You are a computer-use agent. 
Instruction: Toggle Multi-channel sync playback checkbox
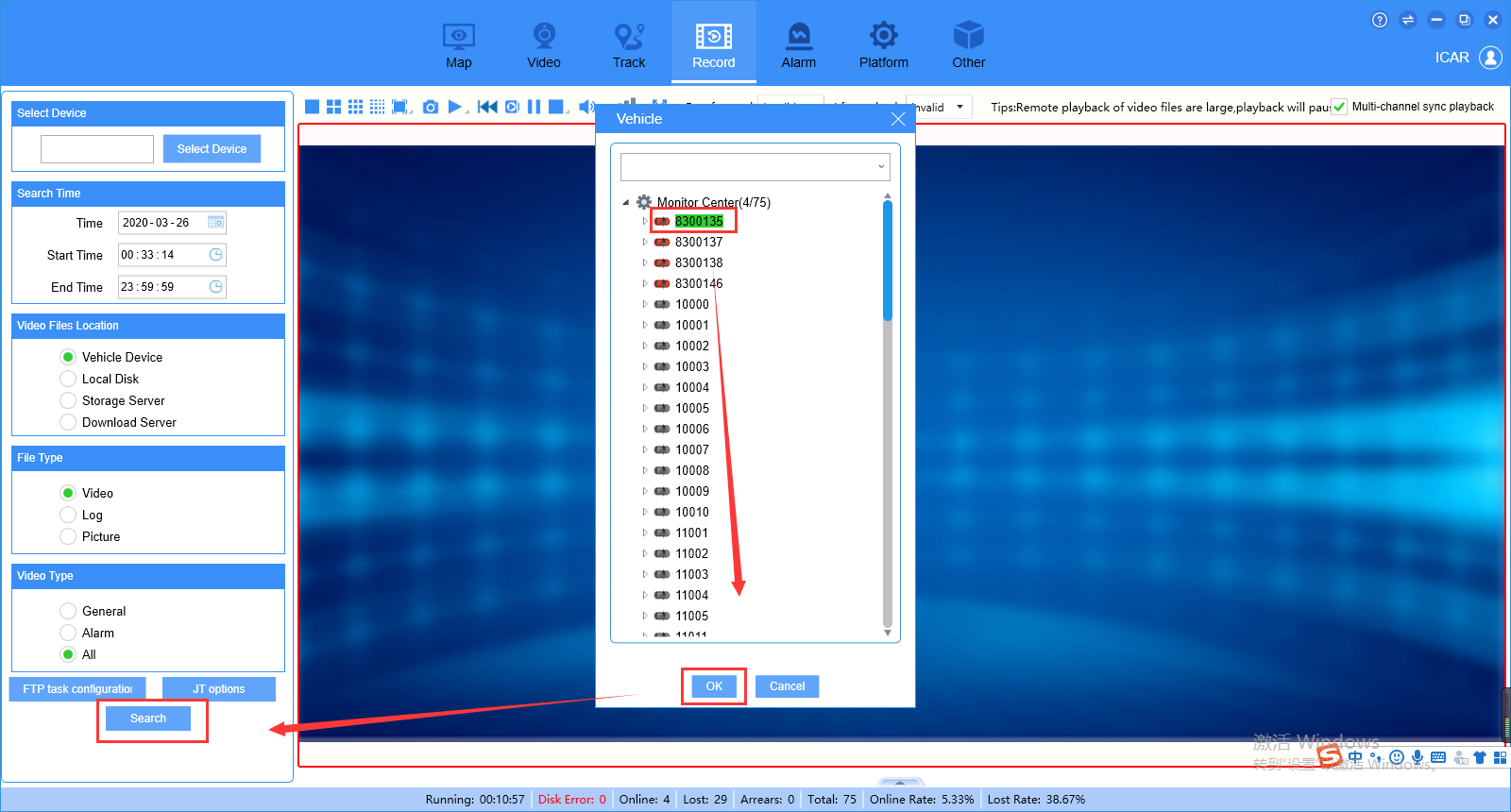point(1339,107)
